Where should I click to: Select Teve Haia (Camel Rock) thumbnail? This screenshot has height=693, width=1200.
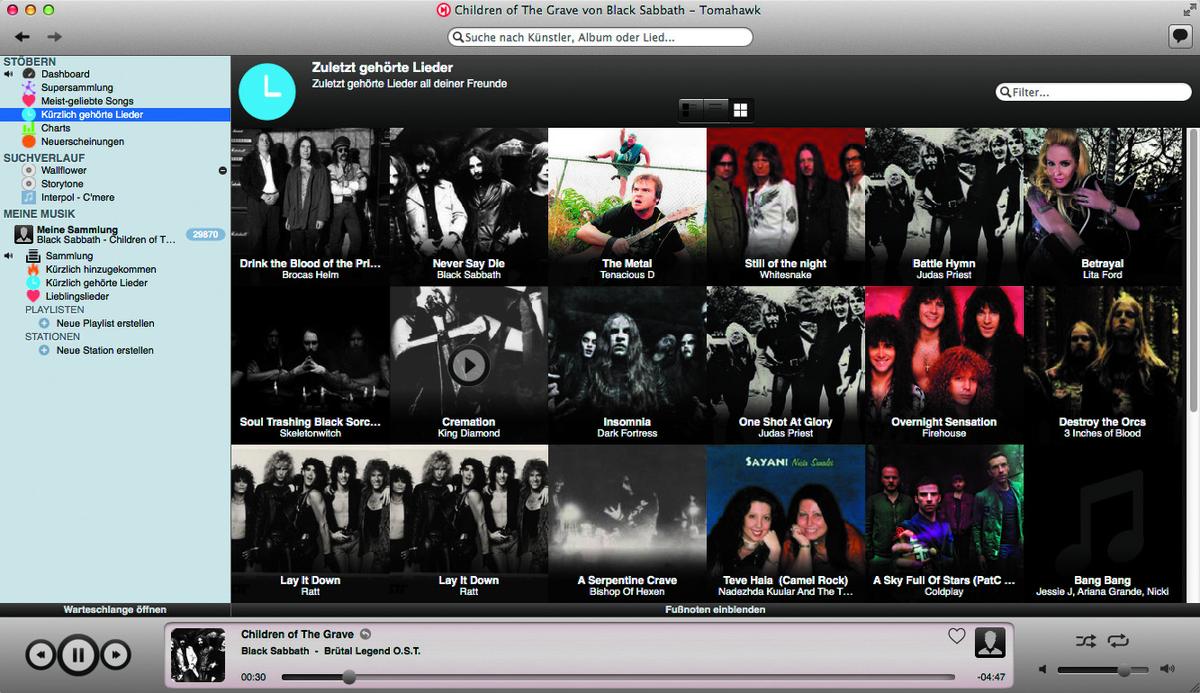786,523
